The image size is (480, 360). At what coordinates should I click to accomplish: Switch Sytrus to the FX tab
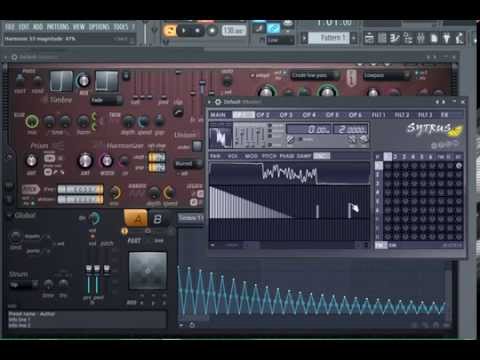[x=444, y=115]
